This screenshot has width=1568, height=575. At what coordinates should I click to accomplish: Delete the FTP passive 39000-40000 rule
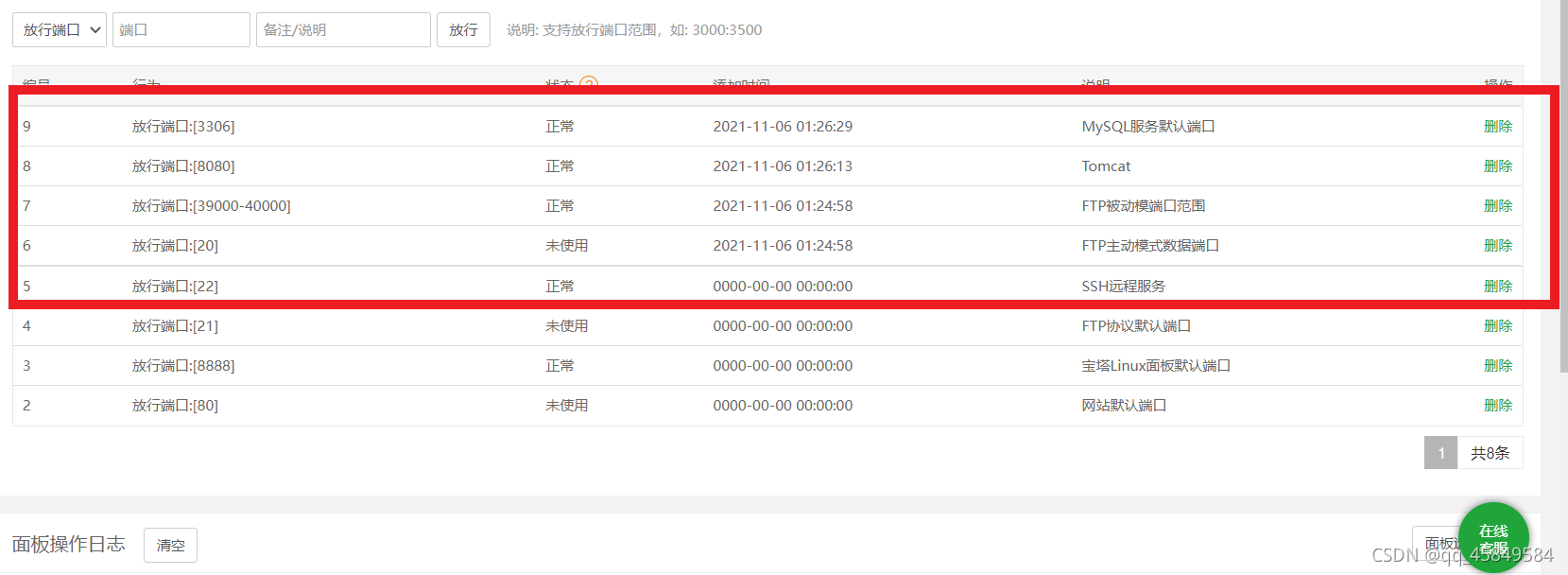point(1498,205)
